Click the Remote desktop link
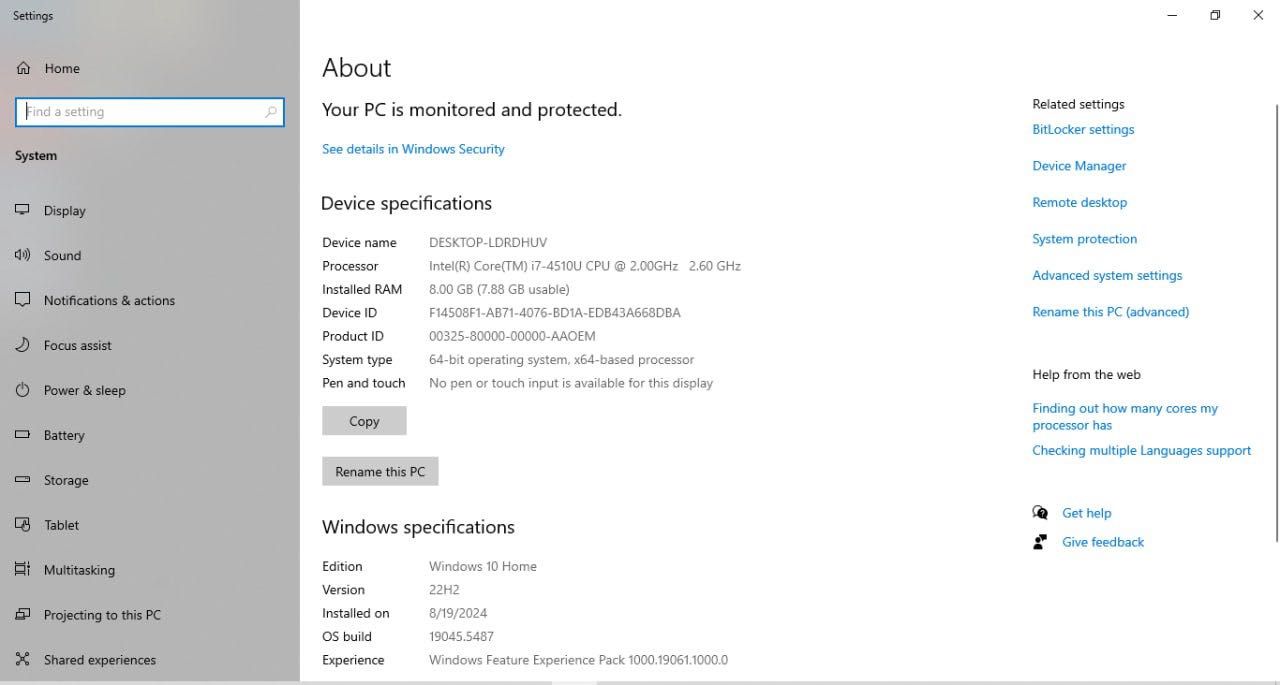 [1079, 202]
